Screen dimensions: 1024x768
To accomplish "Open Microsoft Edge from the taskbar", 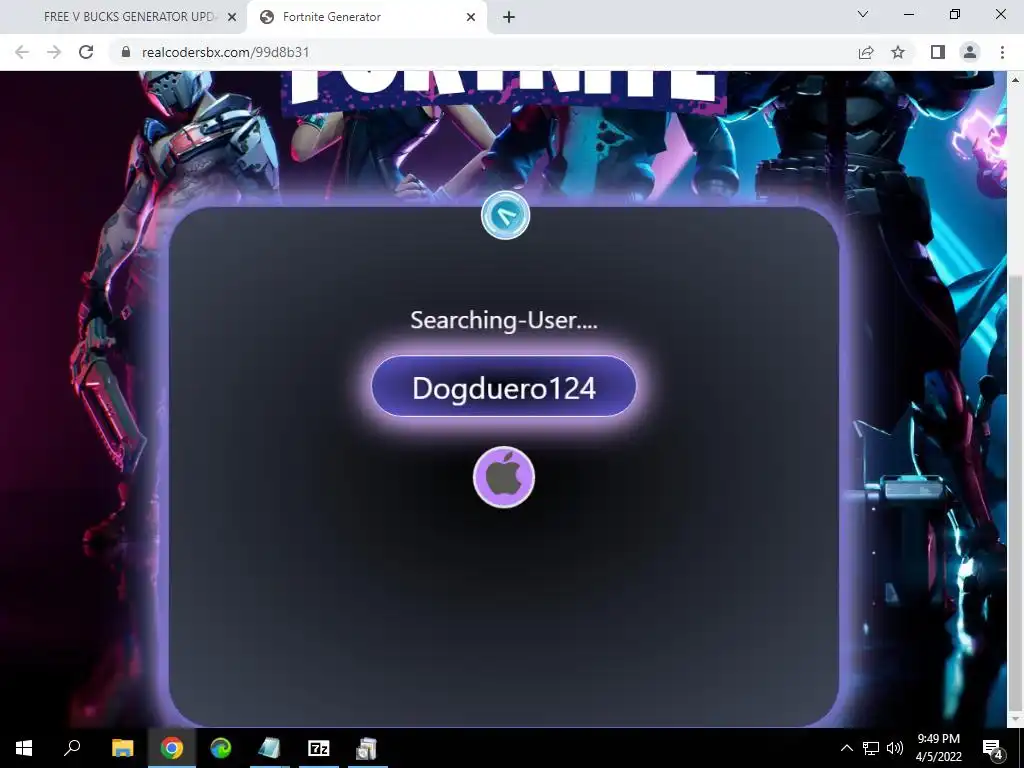I will click(x=221, y=748).
